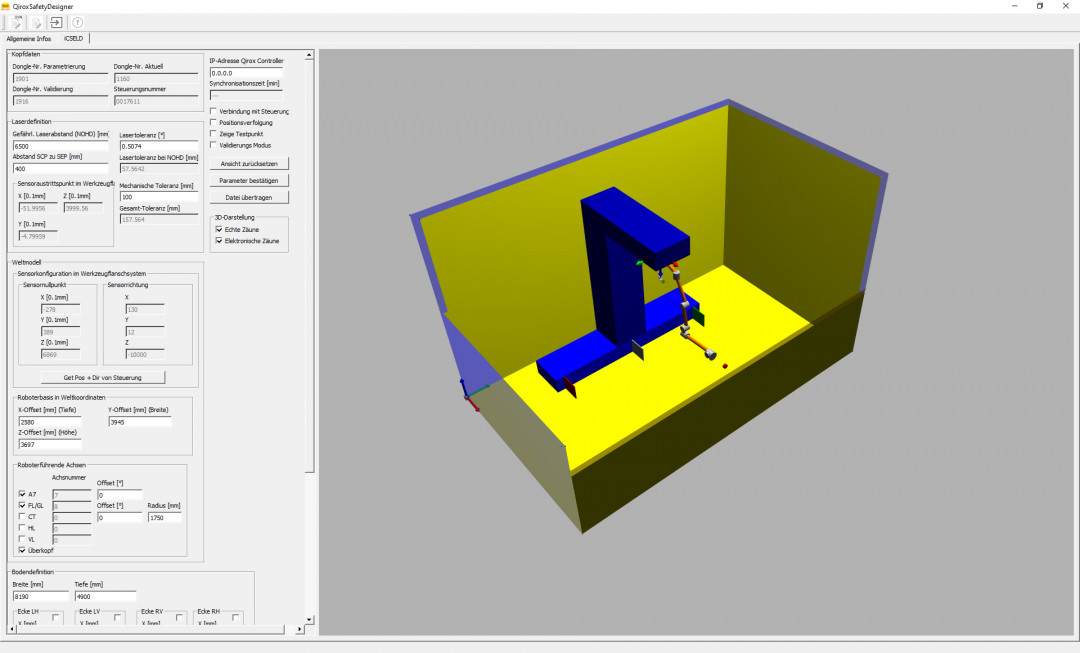The image size is (1080, 653).
Task: Click the Ansicht zurücksetzen button
Action: pos(249,163)
